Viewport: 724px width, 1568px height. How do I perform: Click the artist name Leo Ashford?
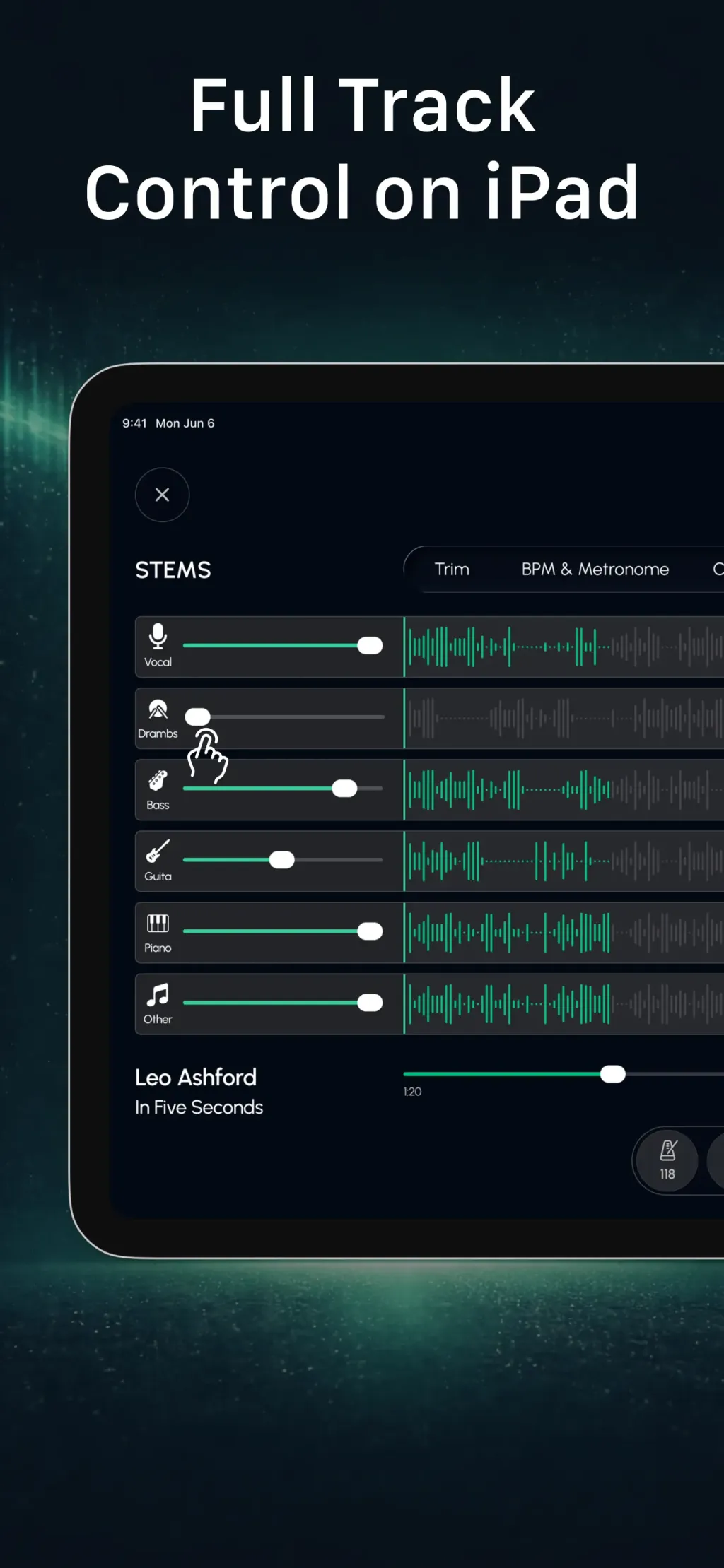[196, 1078]
